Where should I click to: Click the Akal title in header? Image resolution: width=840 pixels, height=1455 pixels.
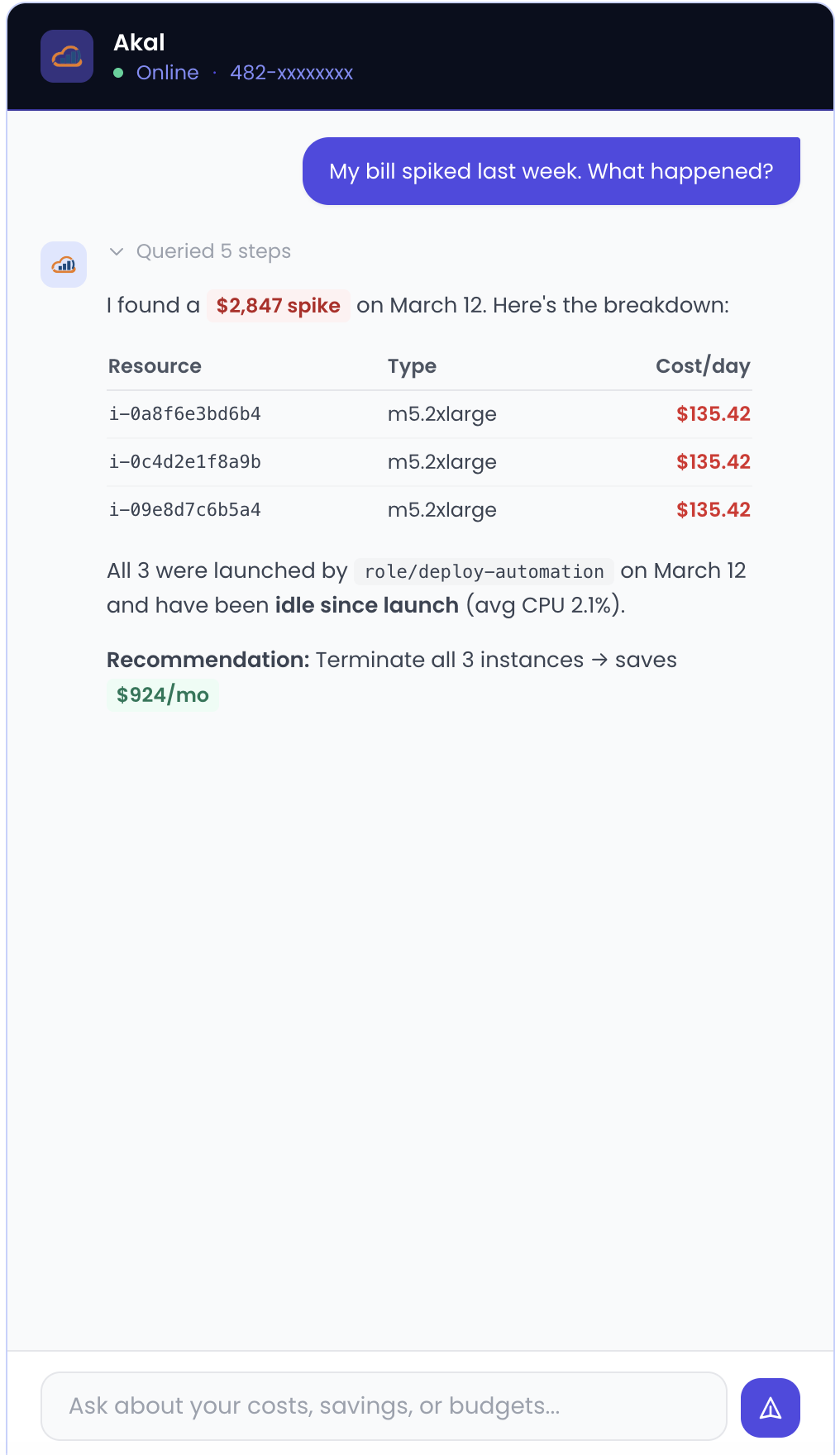[x=139, y=43]
